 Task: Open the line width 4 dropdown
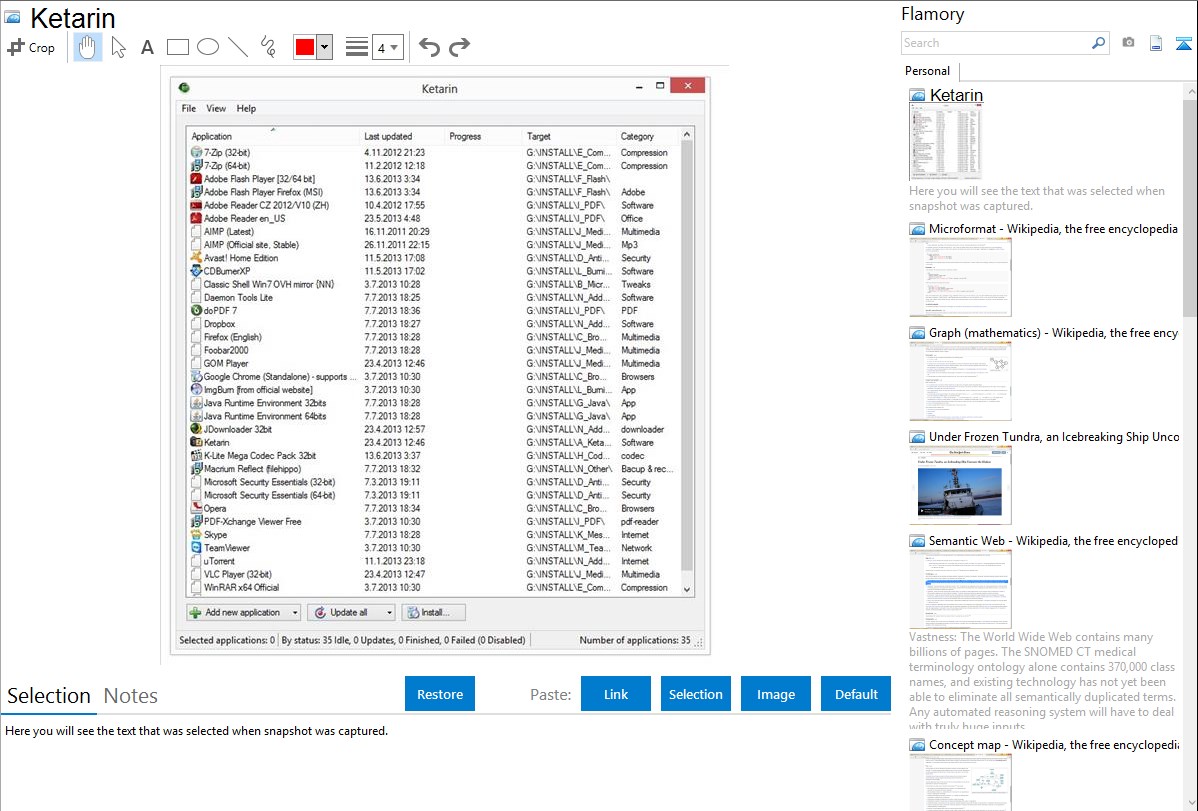(388, 47)
